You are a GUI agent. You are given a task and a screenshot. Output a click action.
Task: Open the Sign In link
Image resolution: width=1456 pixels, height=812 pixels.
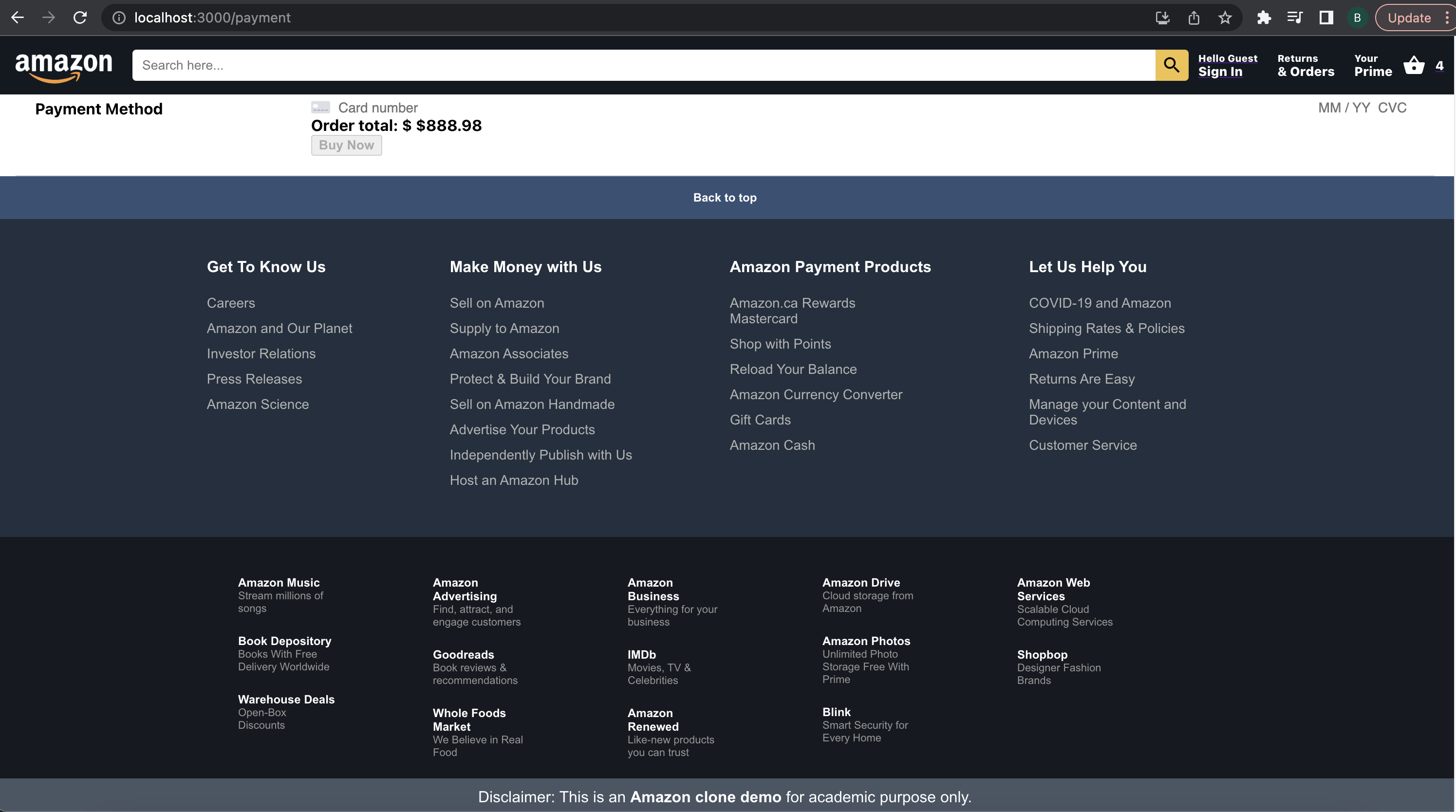(1219, 71)
